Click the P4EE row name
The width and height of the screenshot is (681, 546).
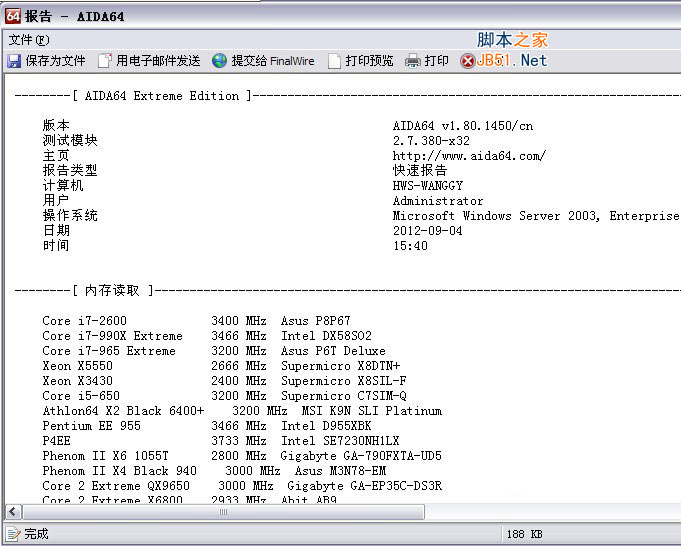[56, 440]
